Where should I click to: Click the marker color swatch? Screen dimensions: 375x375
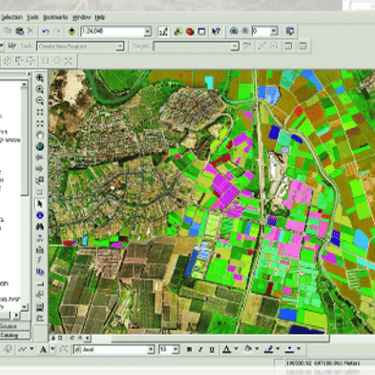tap(289, 349)
